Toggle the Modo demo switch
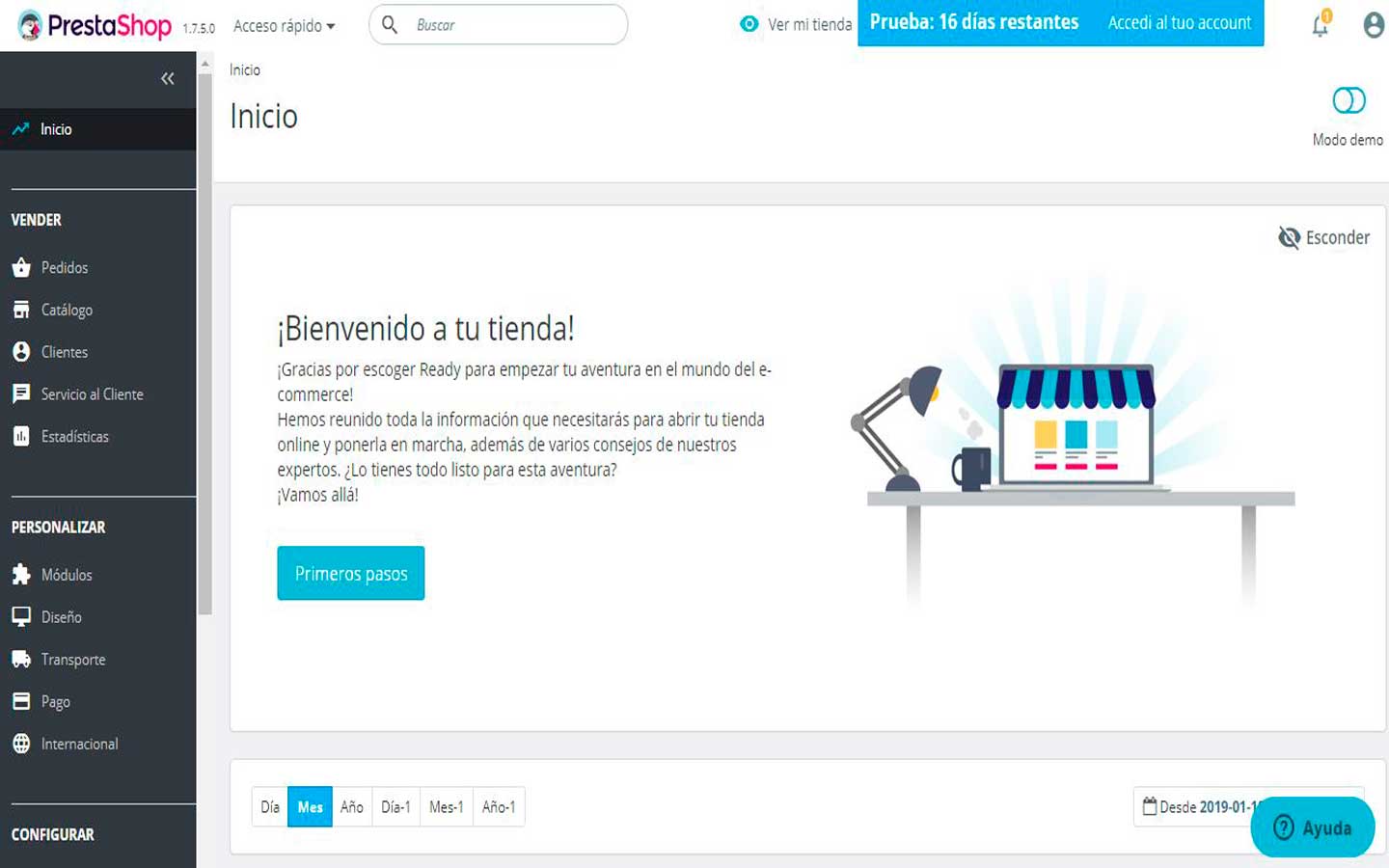This screenshot has height=868, width=1389. pyautogui.click(x=1348, y=100)
